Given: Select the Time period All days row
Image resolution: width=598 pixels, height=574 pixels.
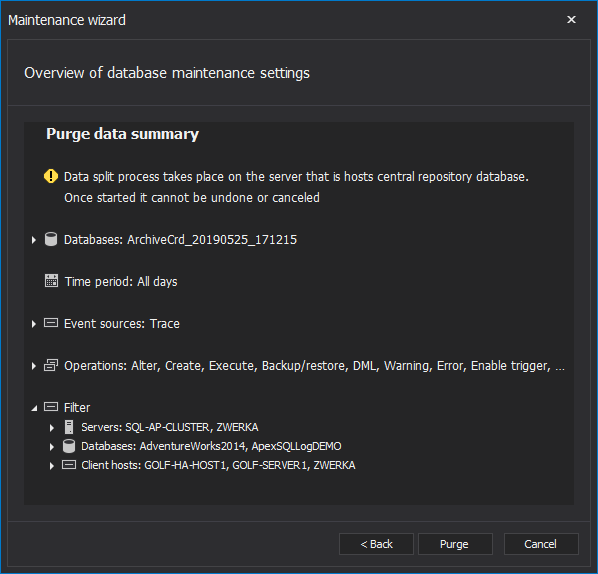Looking at the screenshot, I should [111, 281].
